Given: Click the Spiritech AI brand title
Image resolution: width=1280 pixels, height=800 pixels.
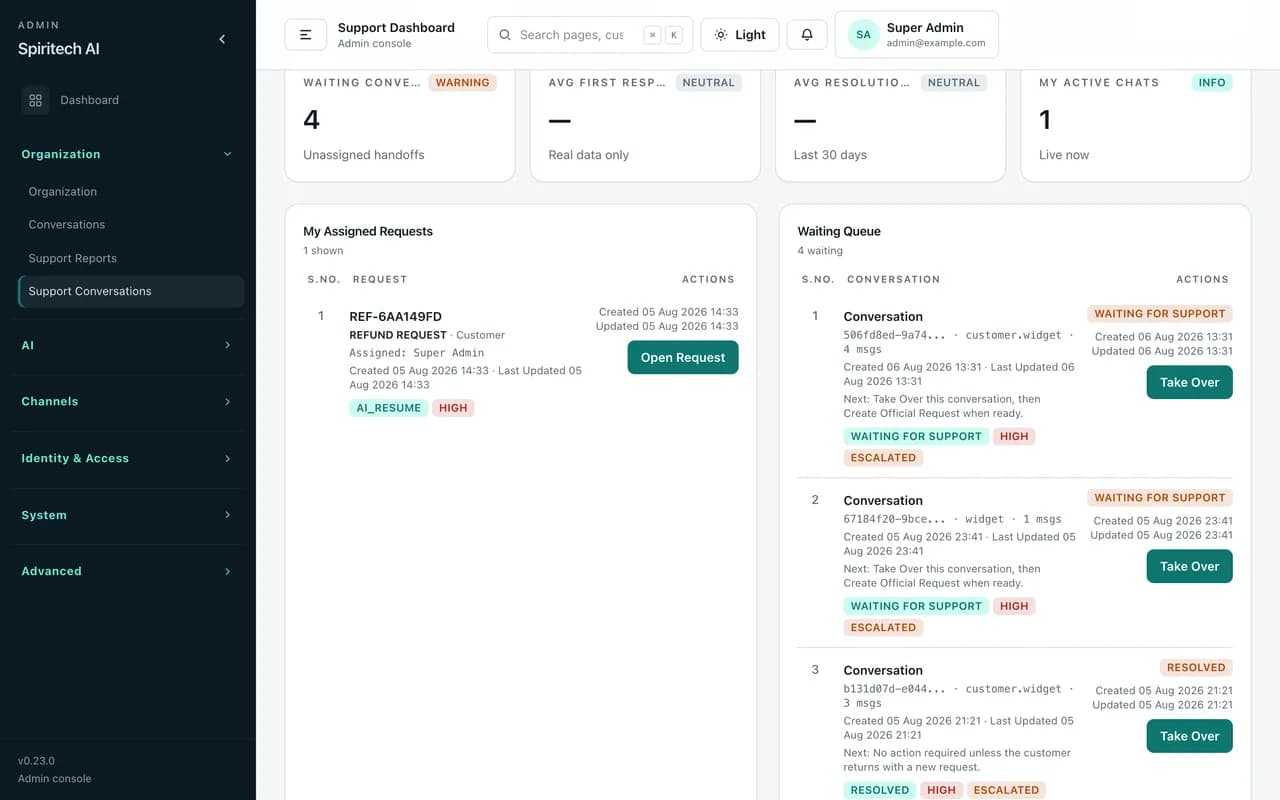Looking at the screenshot, I should coord(59,49).
